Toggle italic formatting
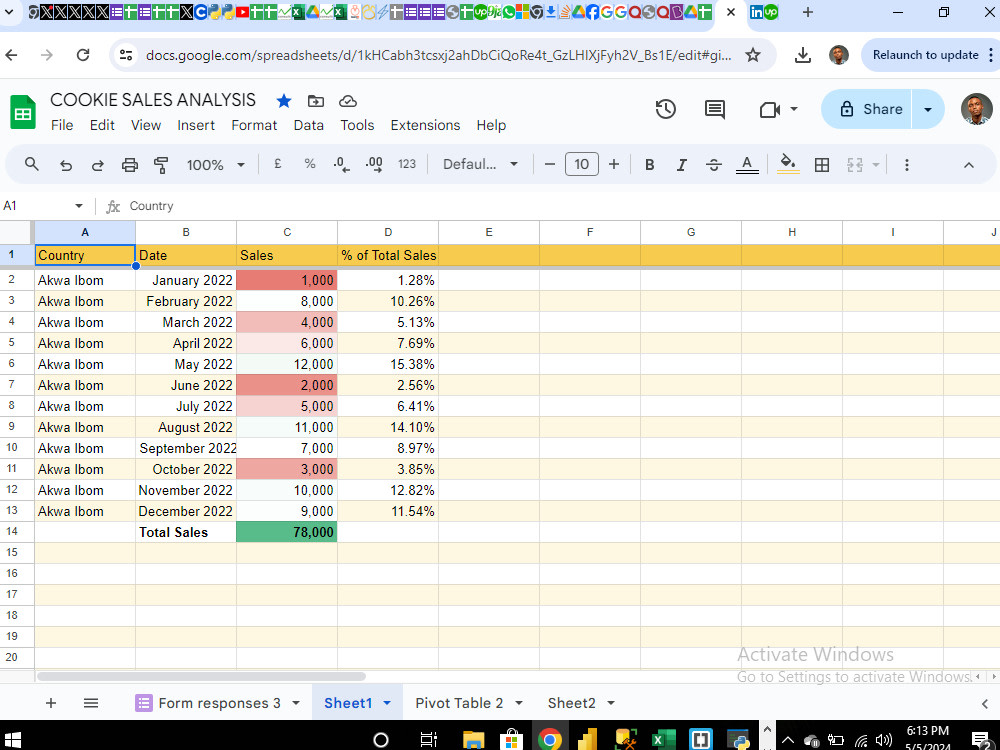Viewport: 1000px width, 750px height. [x=681, y=165]
